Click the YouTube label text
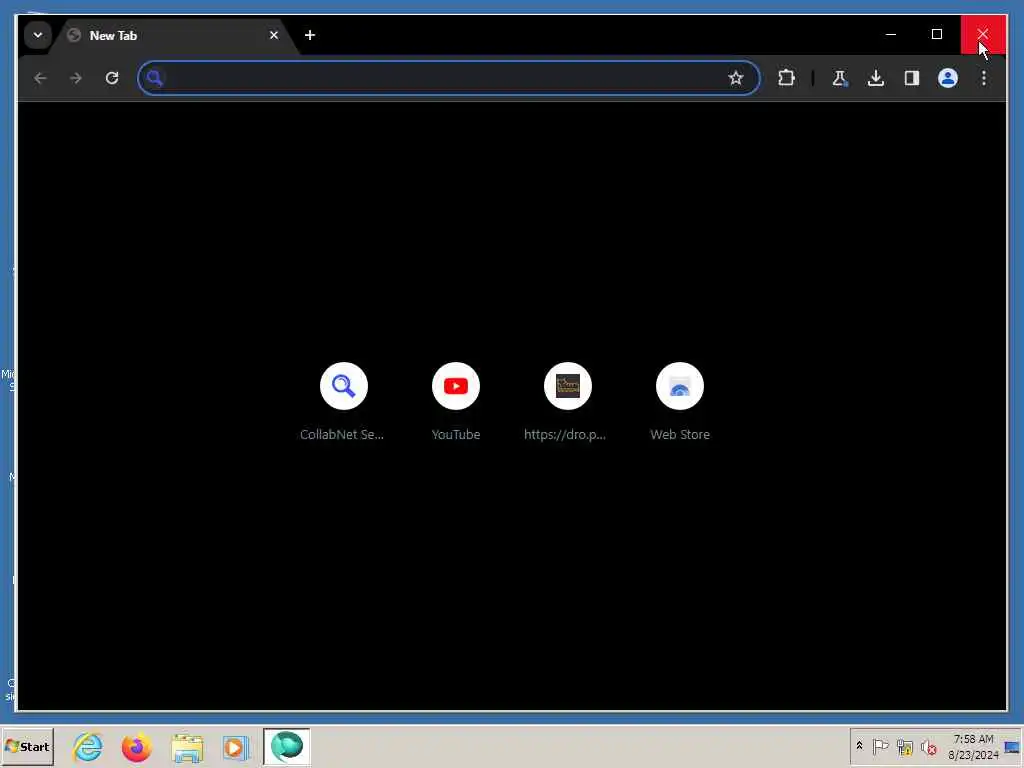This screenshot has height=768, width=1024. pyautogui.click(x=456, y=434)
